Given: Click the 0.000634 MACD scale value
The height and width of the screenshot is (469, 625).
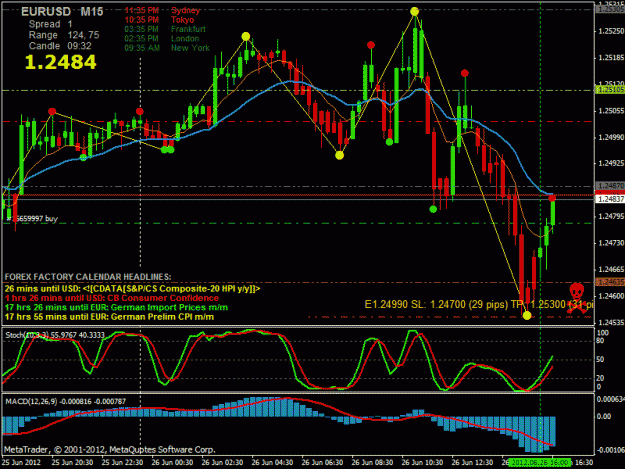Looking at the screenshot, I should [x=611, y=399].
